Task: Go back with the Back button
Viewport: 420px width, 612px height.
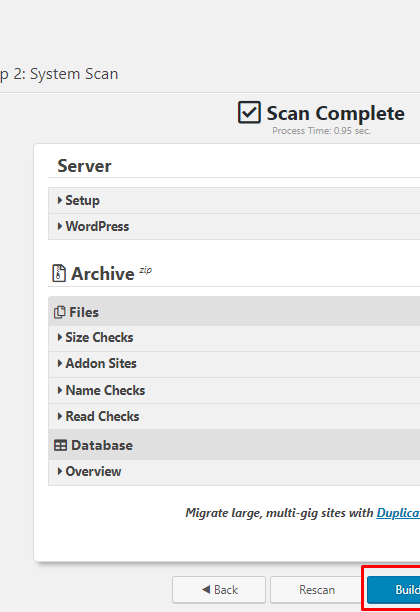Action: (x=219, y=589)
